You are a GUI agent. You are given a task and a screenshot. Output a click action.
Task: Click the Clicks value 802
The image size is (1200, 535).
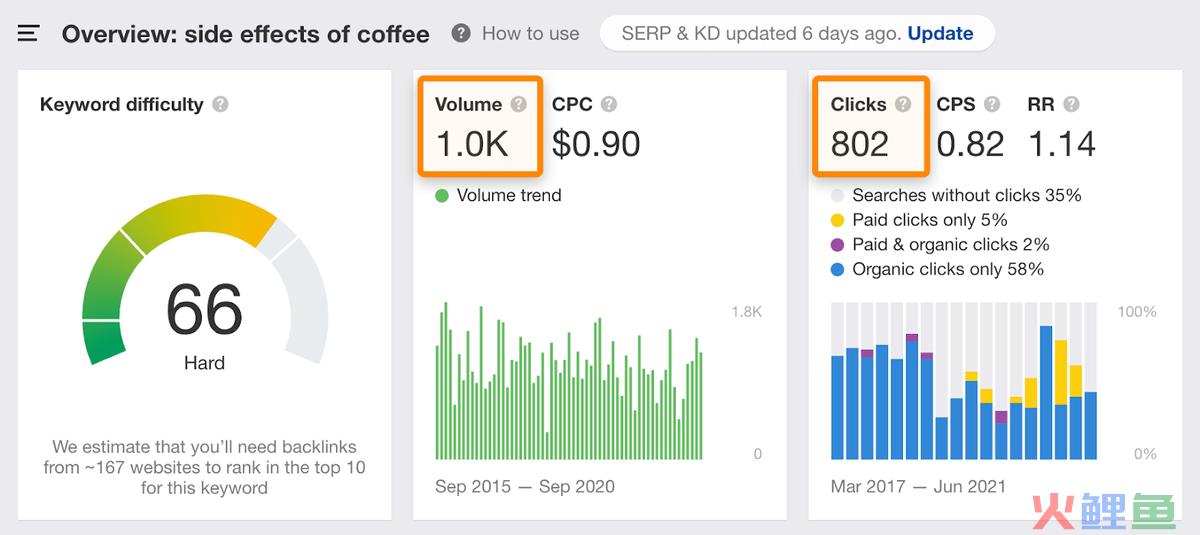pyautogui.click(x=860, y=144)
